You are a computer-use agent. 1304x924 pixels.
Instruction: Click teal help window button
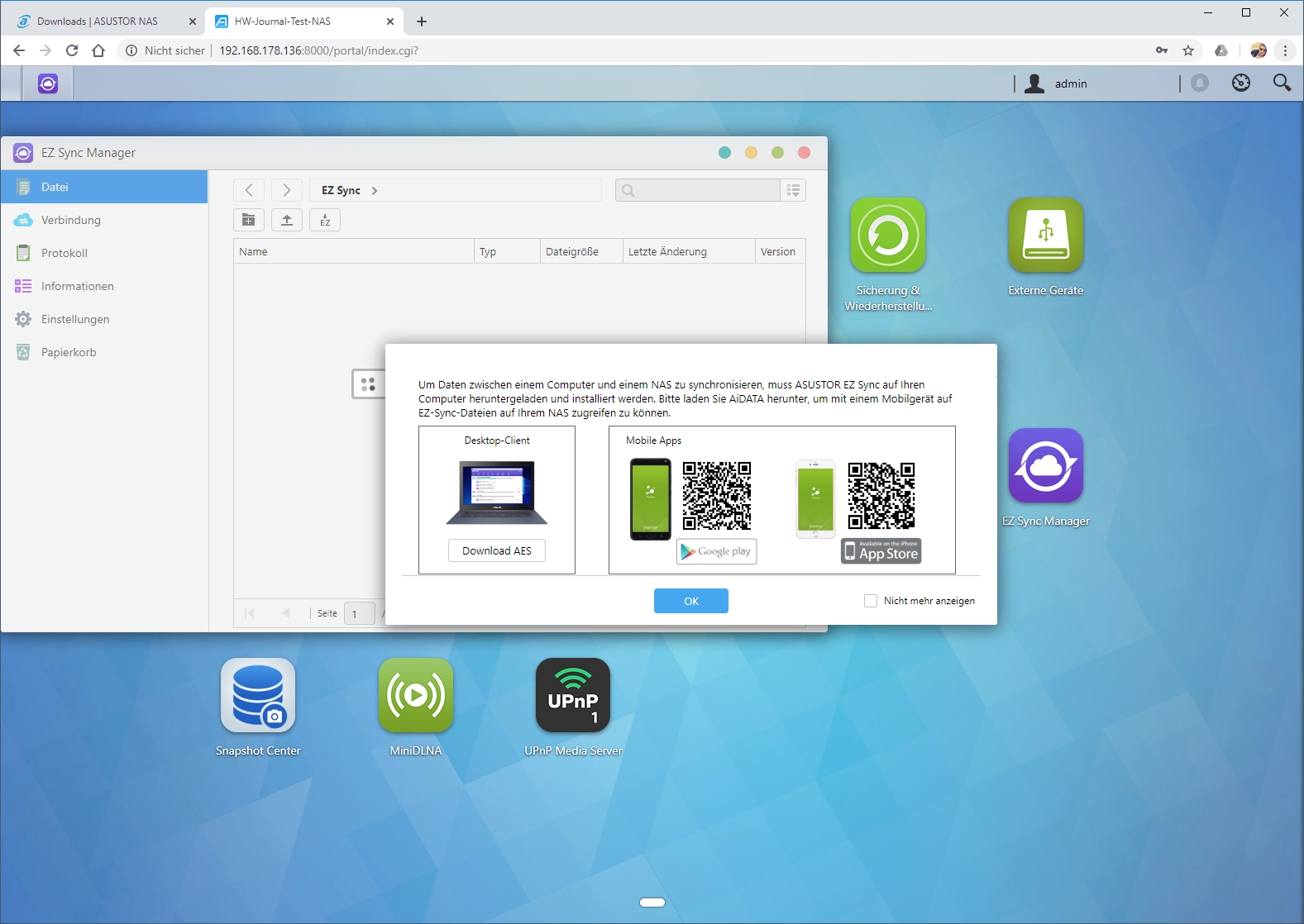[725, 152]
